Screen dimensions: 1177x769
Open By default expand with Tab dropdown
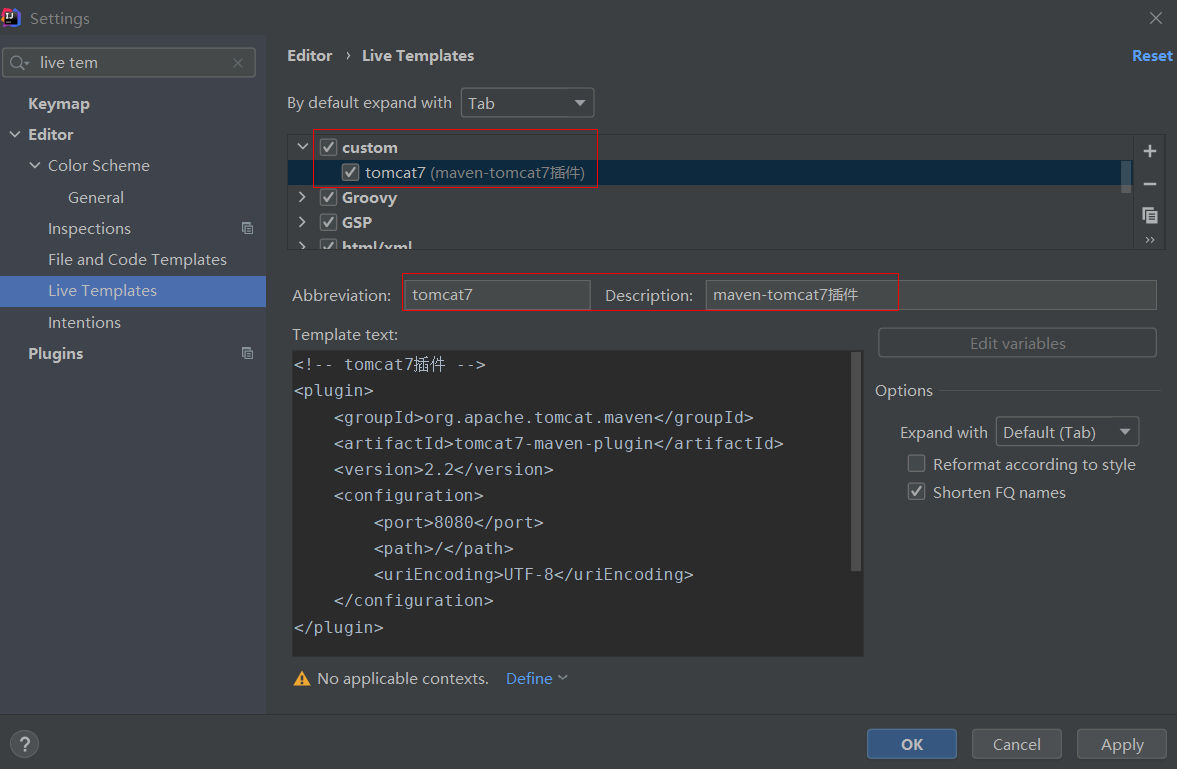527,103
